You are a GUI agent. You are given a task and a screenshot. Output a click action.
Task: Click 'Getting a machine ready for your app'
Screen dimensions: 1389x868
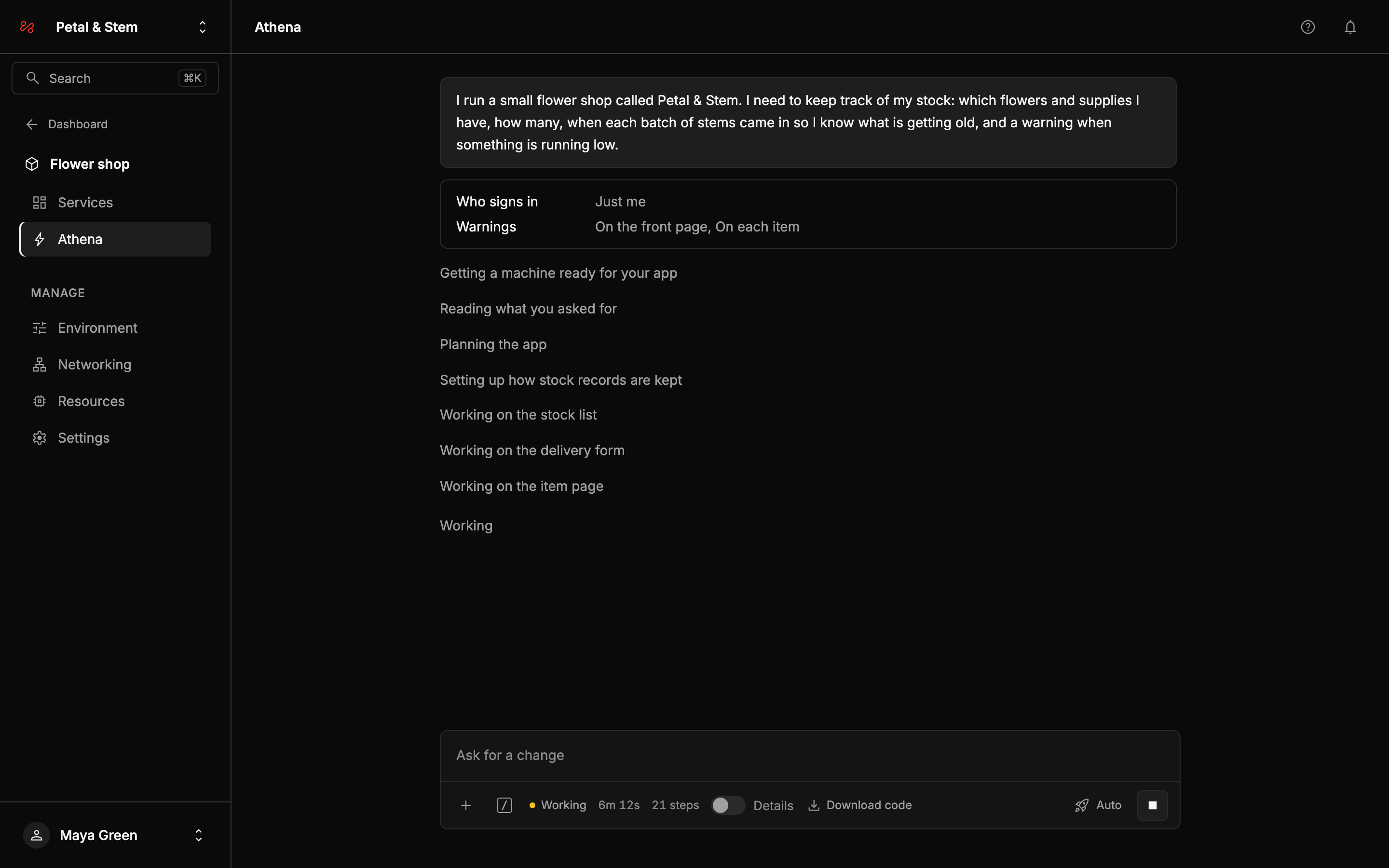(558, 273)
